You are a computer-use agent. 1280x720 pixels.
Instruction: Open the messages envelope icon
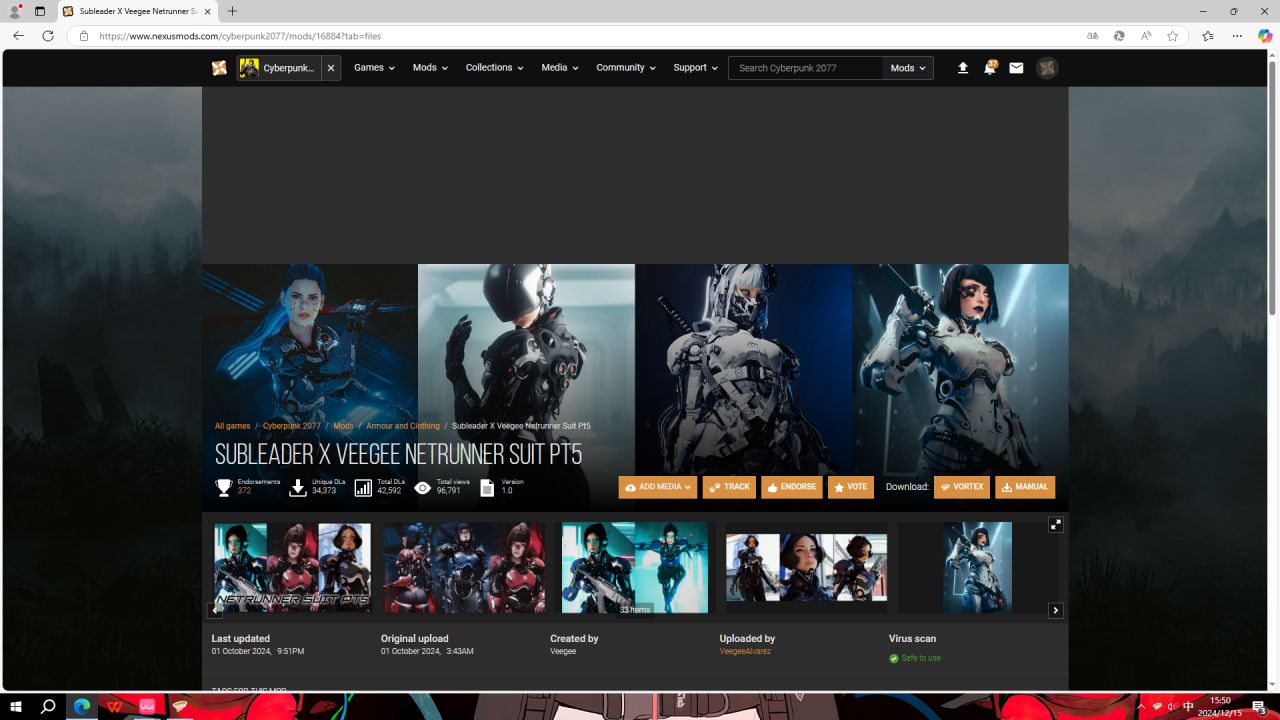1016,68
